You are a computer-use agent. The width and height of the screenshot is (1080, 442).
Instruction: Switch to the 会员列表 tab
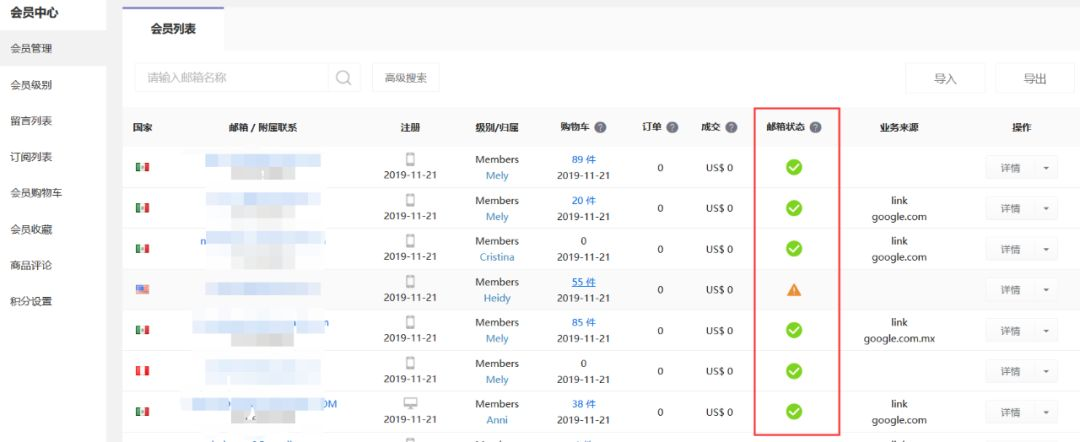(x=174, y=29)
